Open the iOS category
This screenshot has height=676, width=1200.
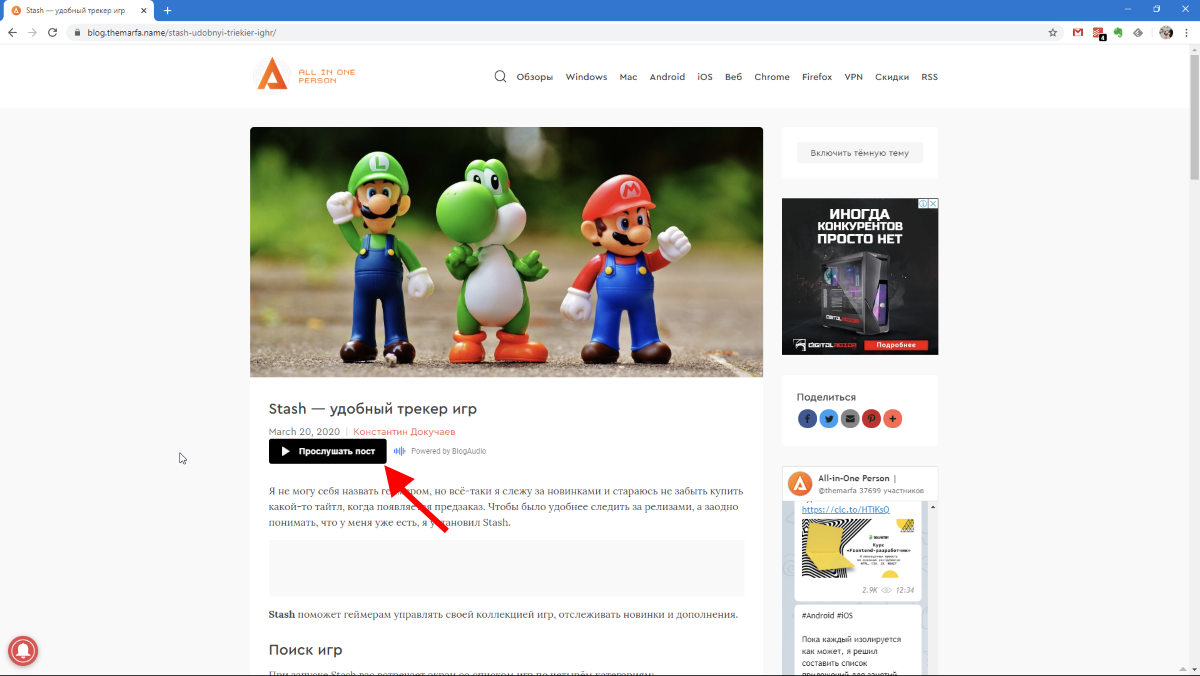[705, 77]
